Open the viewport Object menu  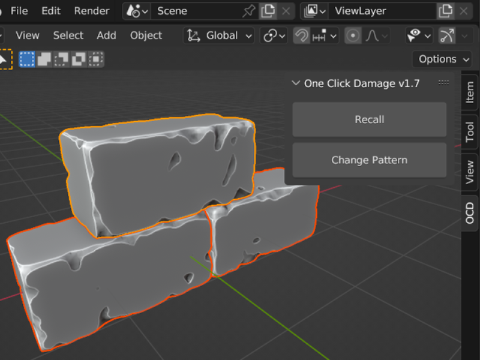[146, 35]
